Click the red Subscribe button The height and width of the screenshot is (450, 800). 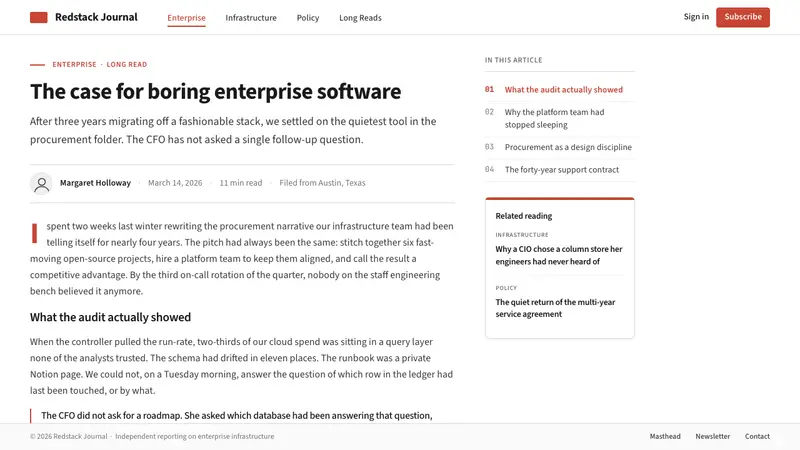(x=743, y=17)
